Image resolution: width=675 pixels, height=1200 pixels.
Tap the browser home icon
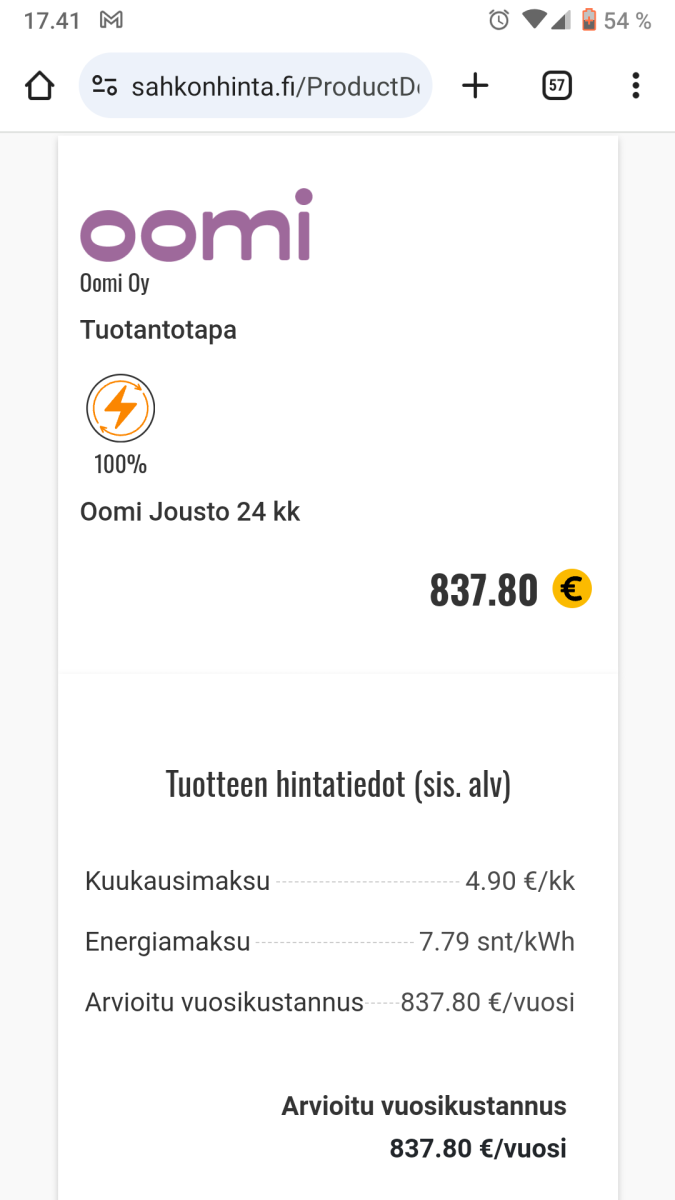[x=39, y=86]
